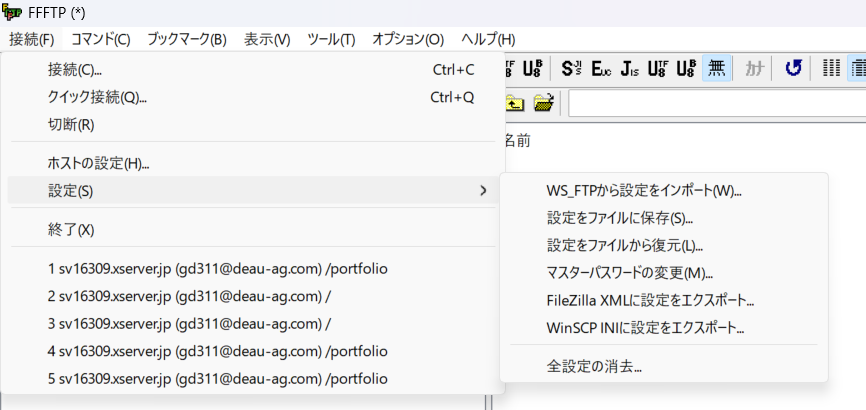Screen dimensions: 866x410
Task: Go to parent folder using up-folder icon
Action: (515, 103)
